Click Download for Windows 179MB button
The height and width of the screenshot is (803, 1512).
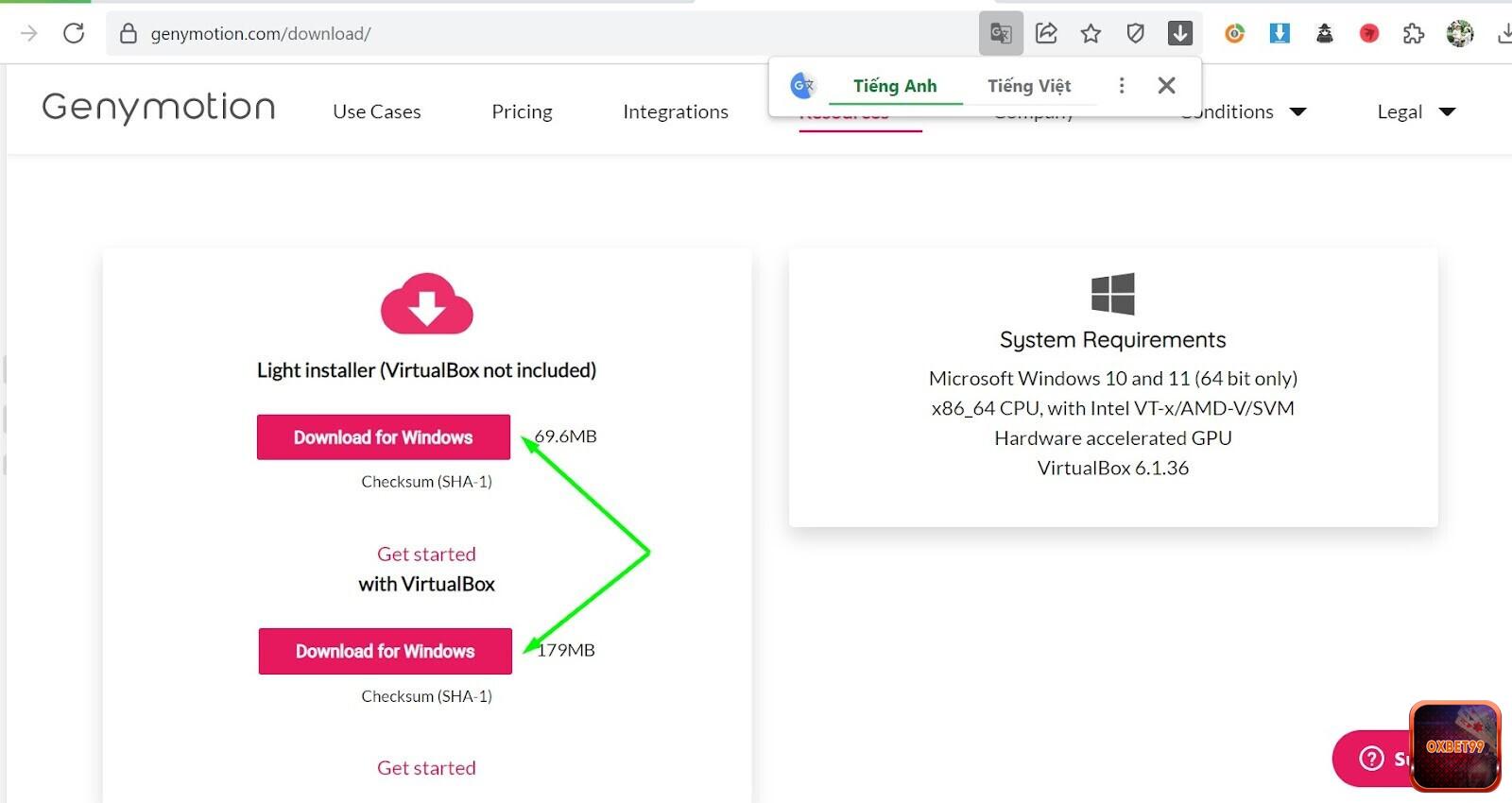[386, 651]
